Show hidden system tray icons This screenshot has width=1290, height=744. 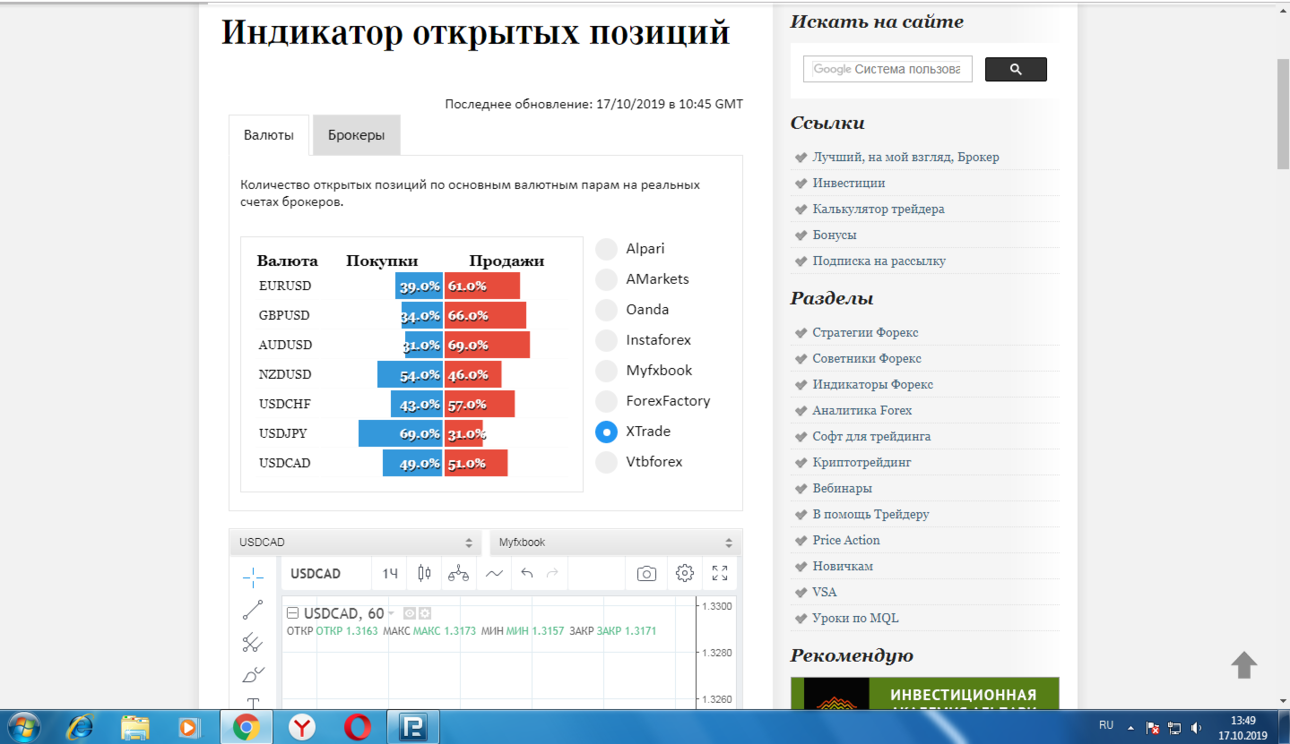pyautogui.click(x=1131, y=728)
